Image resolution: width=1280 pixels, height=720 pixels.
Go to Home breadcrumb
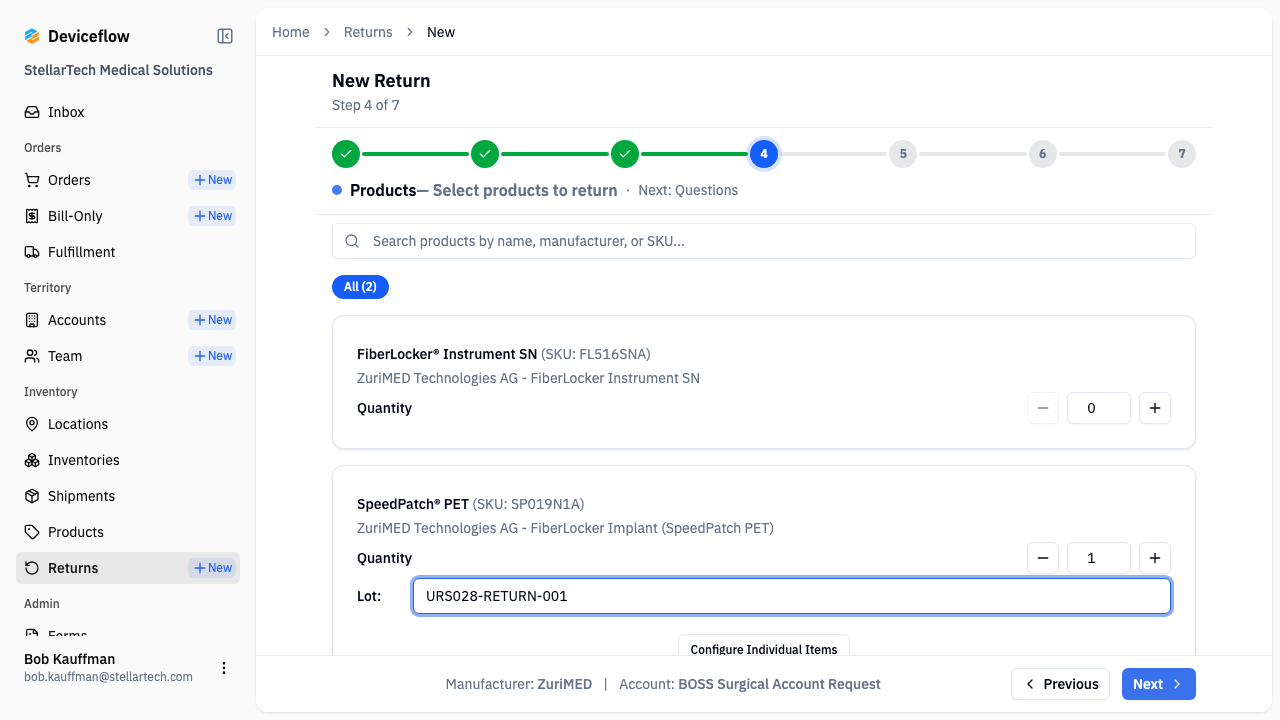pyautogui.click(x=291, y=32)
